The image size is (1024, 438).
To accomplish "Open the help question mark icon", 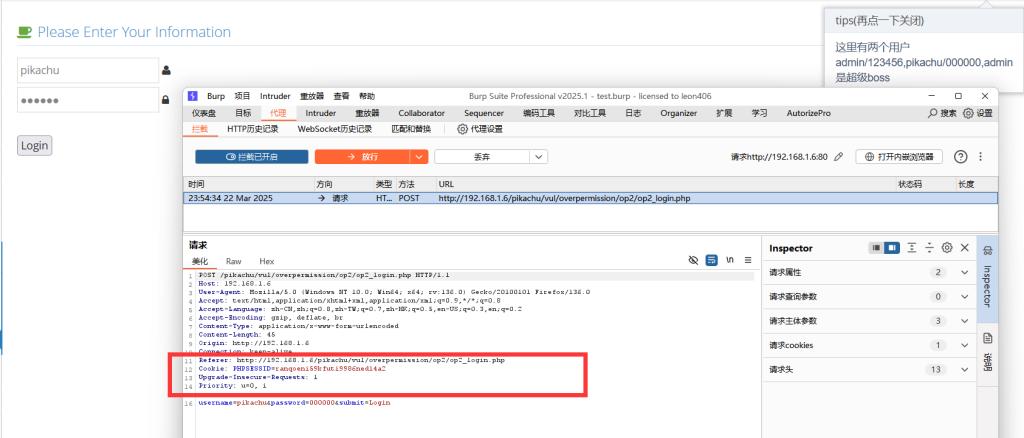I will [x=960, y=157].
